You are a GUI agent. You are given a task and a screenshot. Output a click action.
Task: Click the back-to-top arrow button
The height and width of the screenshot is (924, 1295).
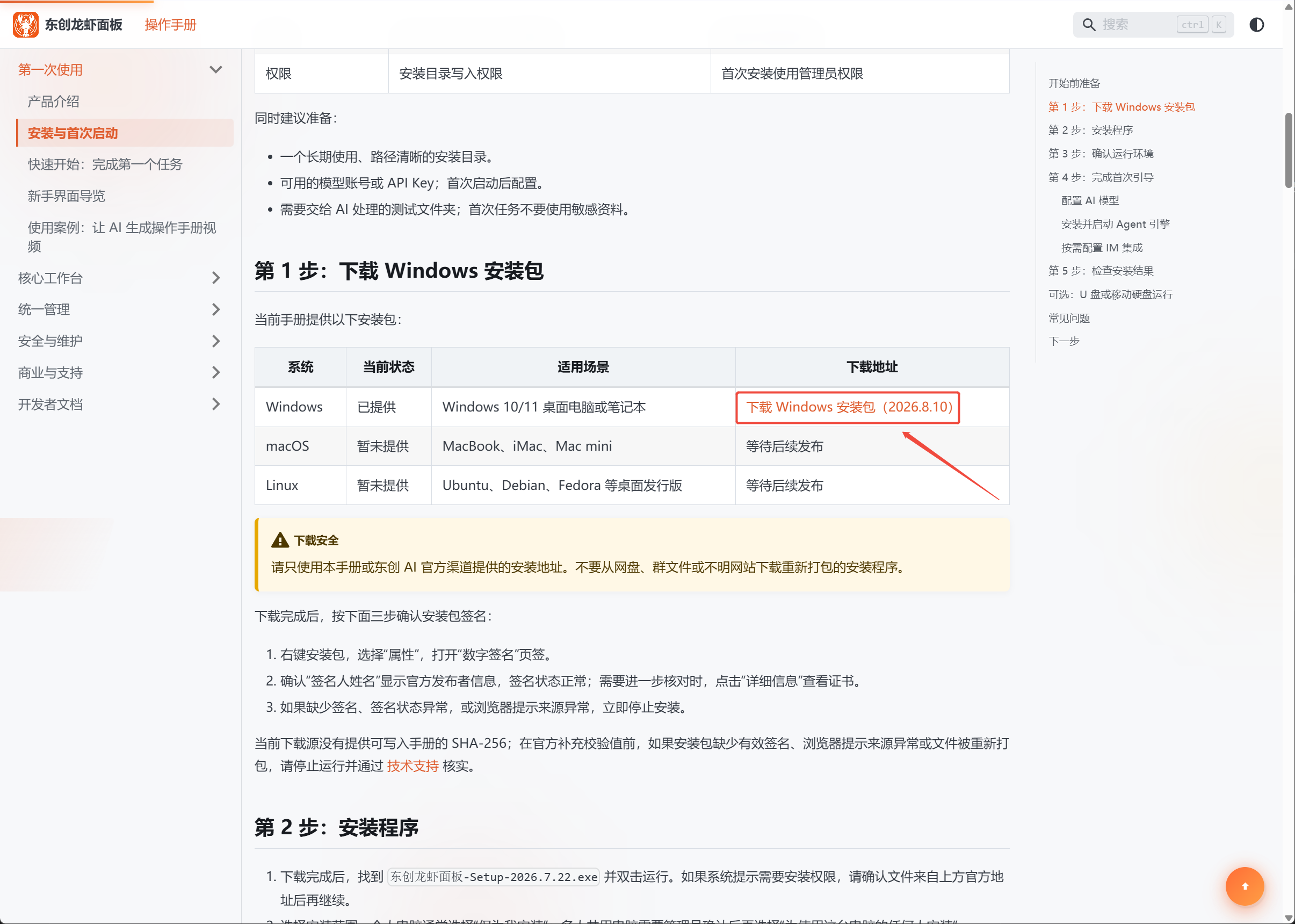coord(1245,886)
